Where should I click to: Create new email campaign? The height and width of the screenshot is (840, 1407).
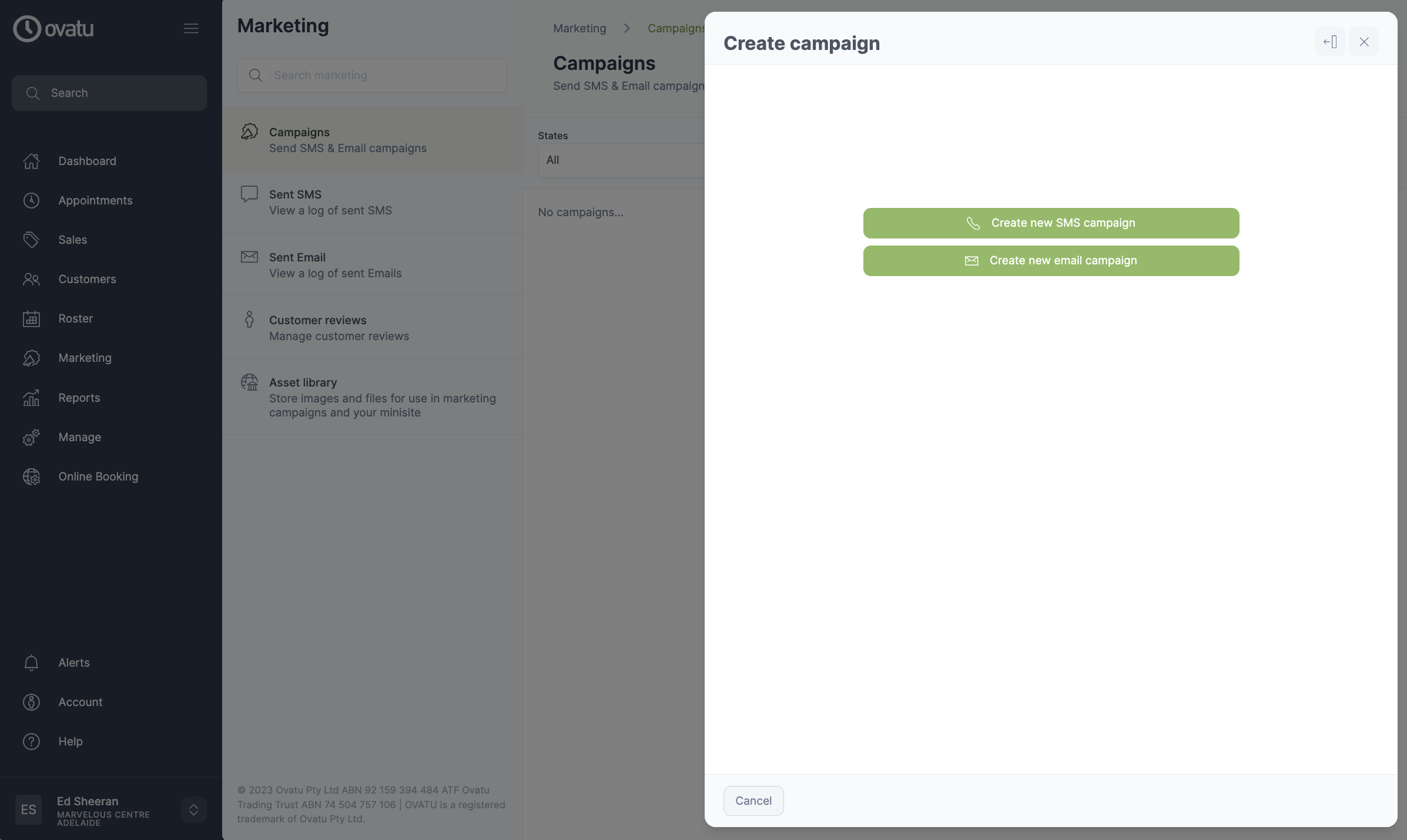tap(1051, 261)
